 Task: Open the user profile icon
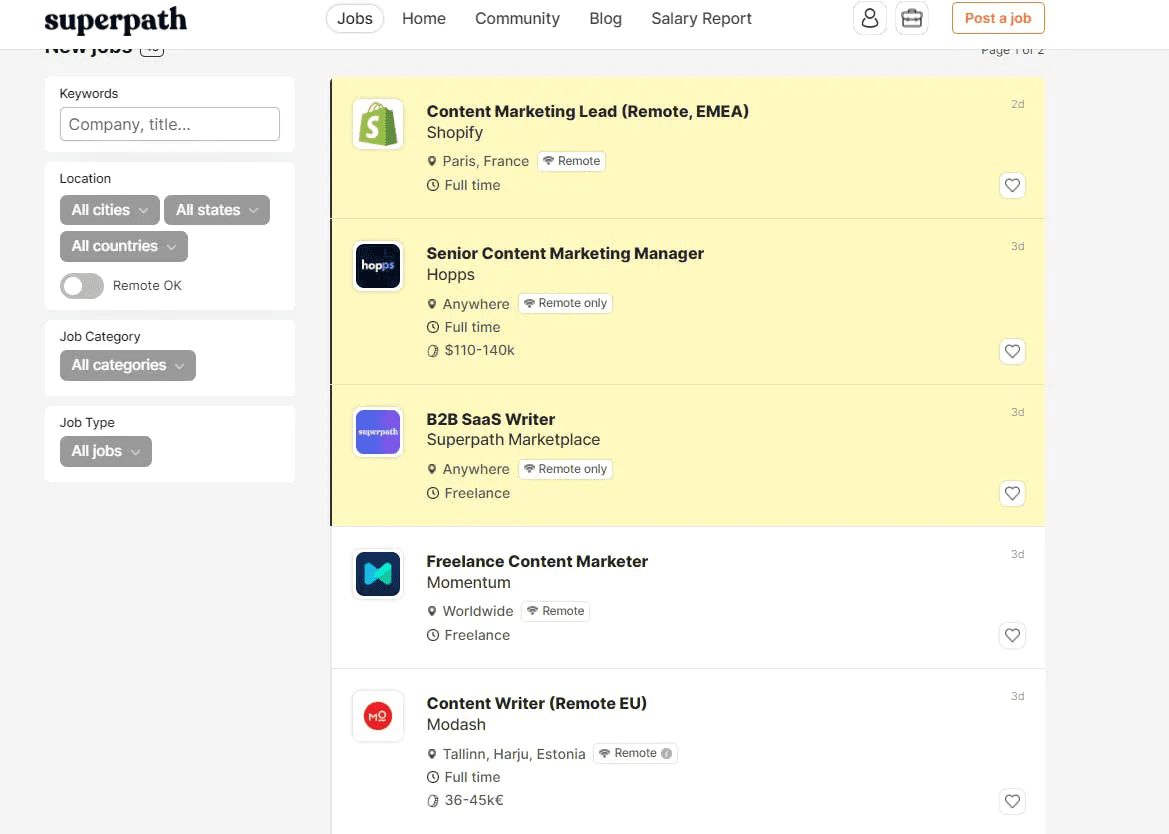tap(869, 18)
